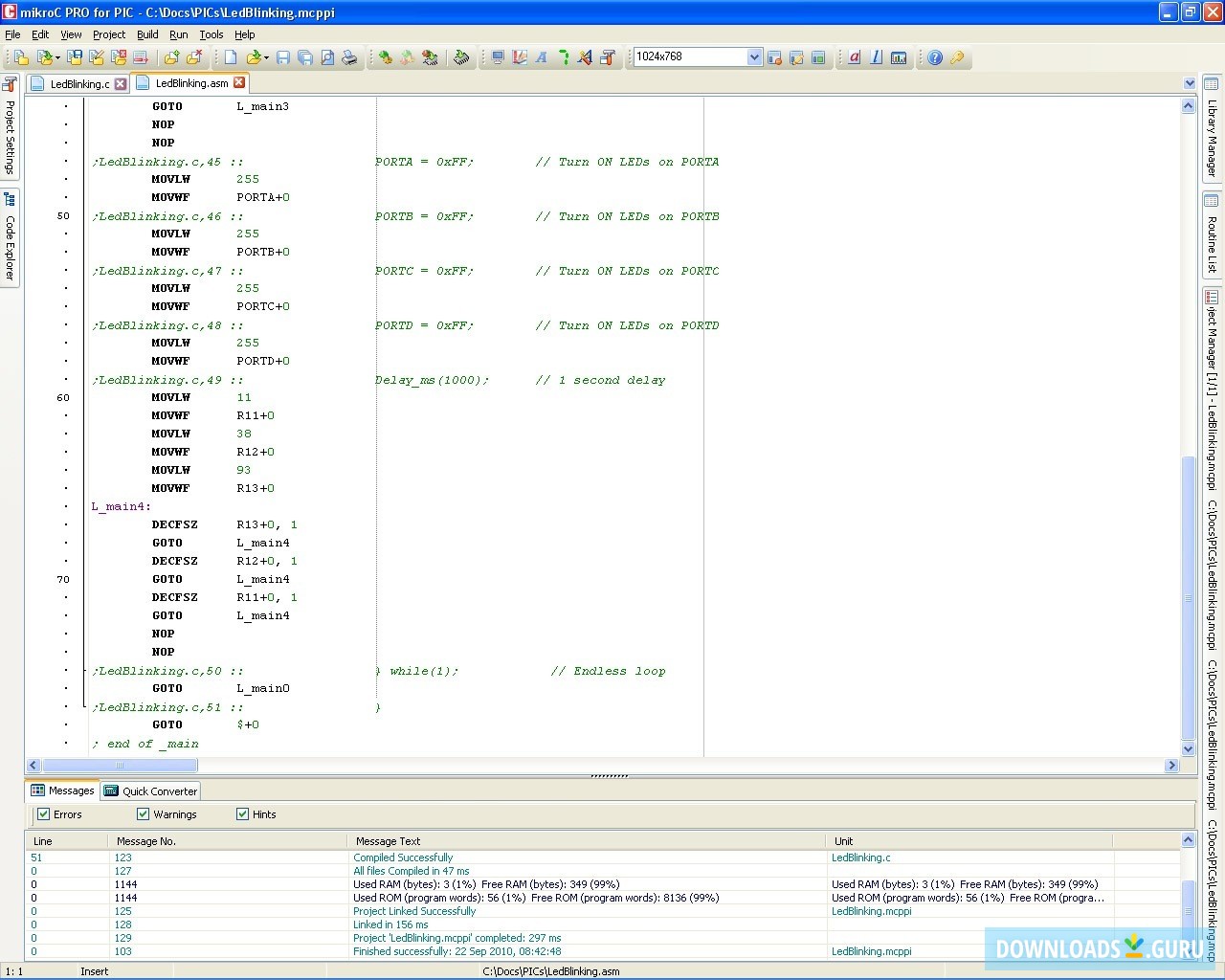The image size is (1225, 980).
Task: Click the green chip program icon
Action: pyautogui.click(x=461, y=57)
